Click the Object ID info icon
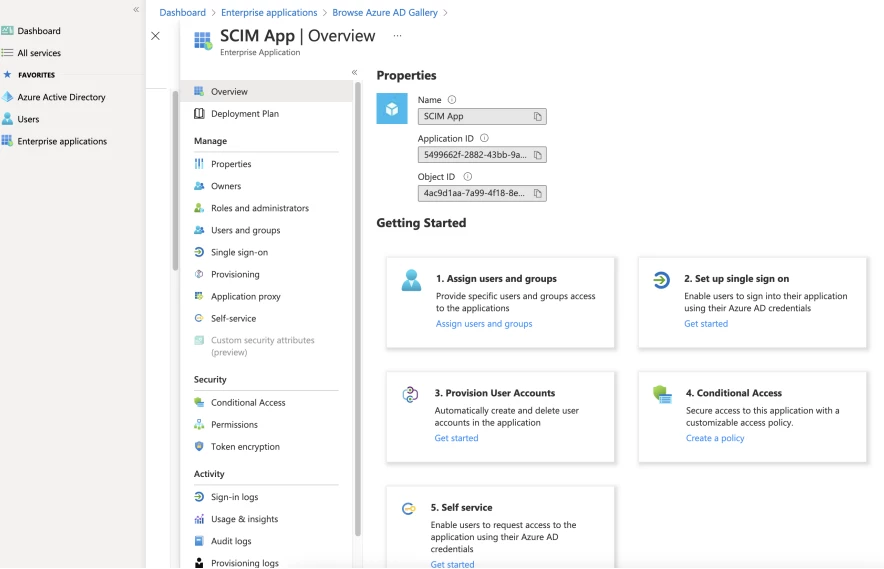 (467, 177)
